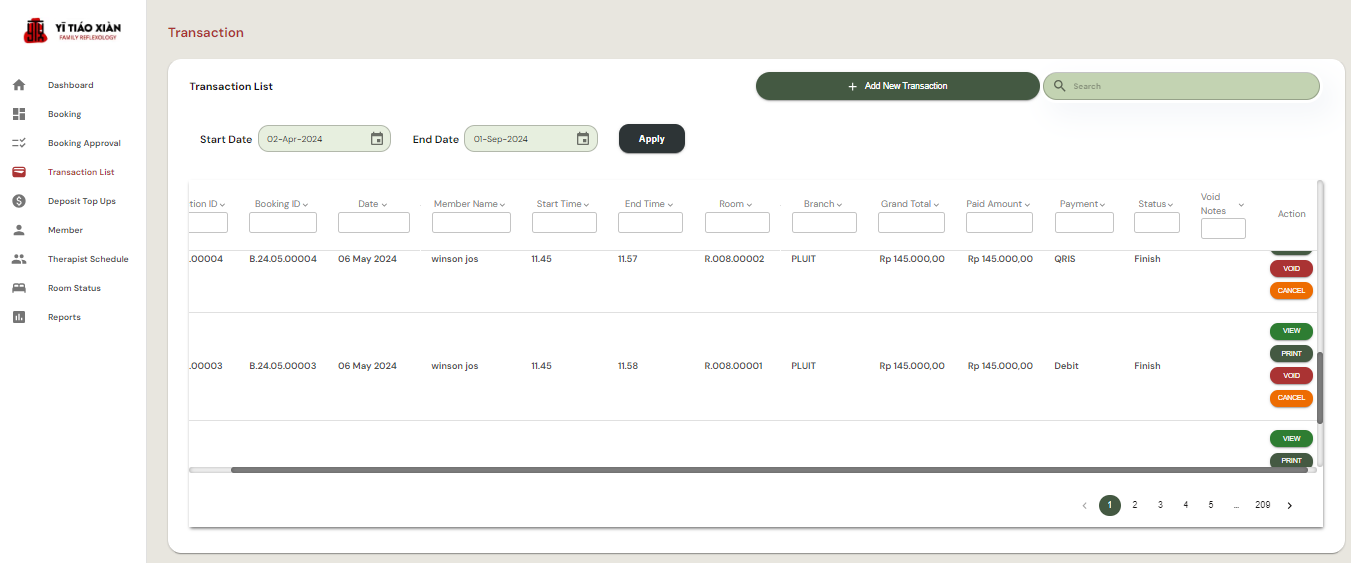The height and width of the screenshot is (563, 1351).
Task: Expand the Member Name column sort arrow
Action: tap(502, 205)
